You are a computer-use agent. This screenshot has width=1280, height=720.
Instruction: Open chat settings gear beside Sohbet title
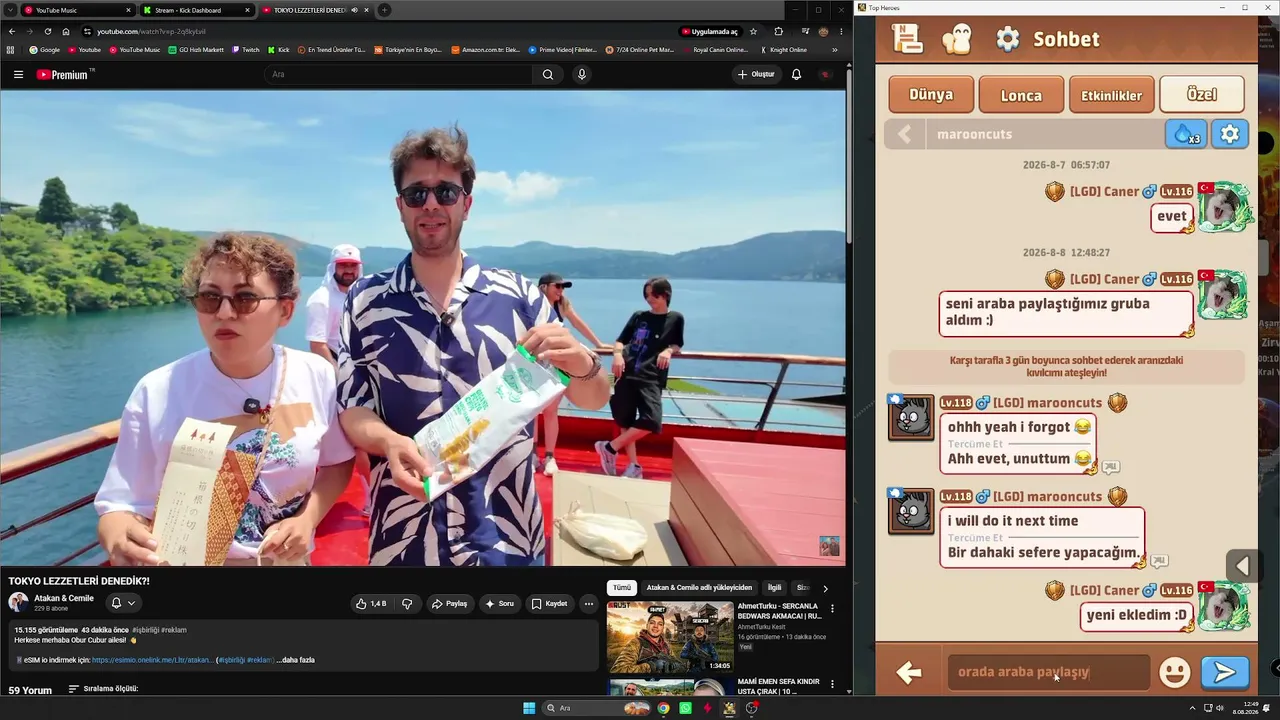[x=1008, y=39]
